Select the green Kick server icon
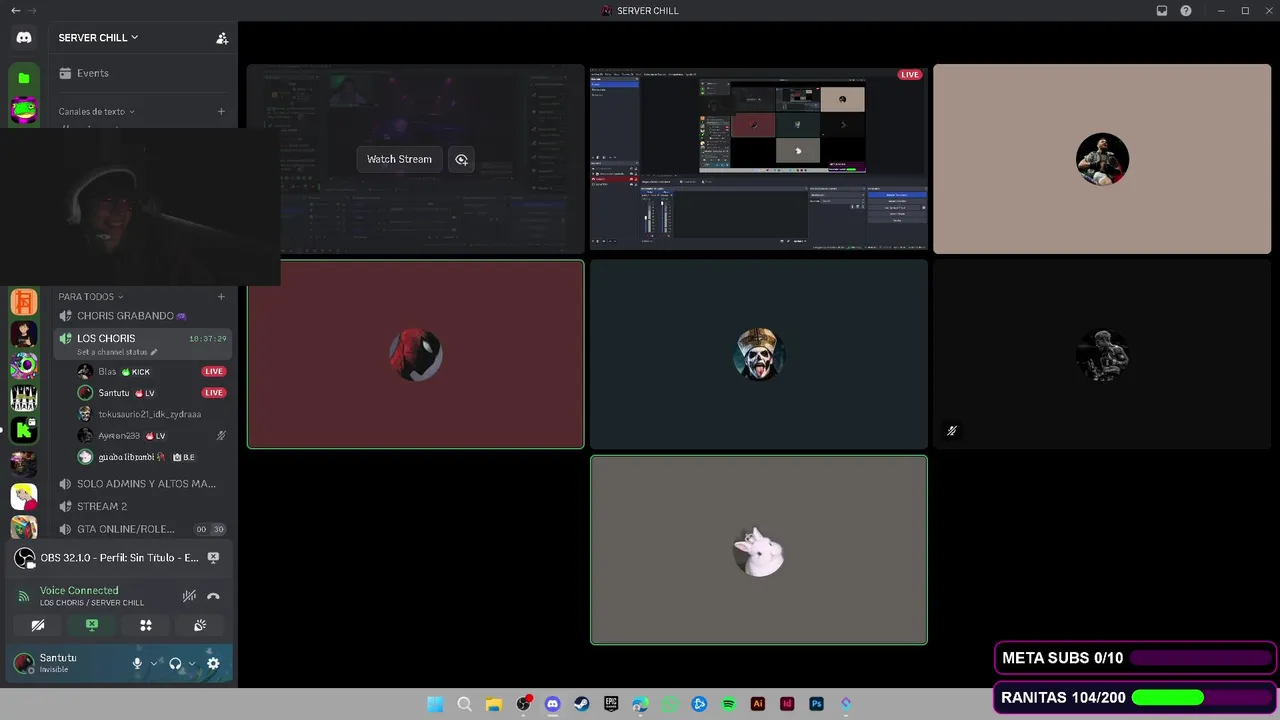Screen dimensions: 1280x720 coord(24,430)
